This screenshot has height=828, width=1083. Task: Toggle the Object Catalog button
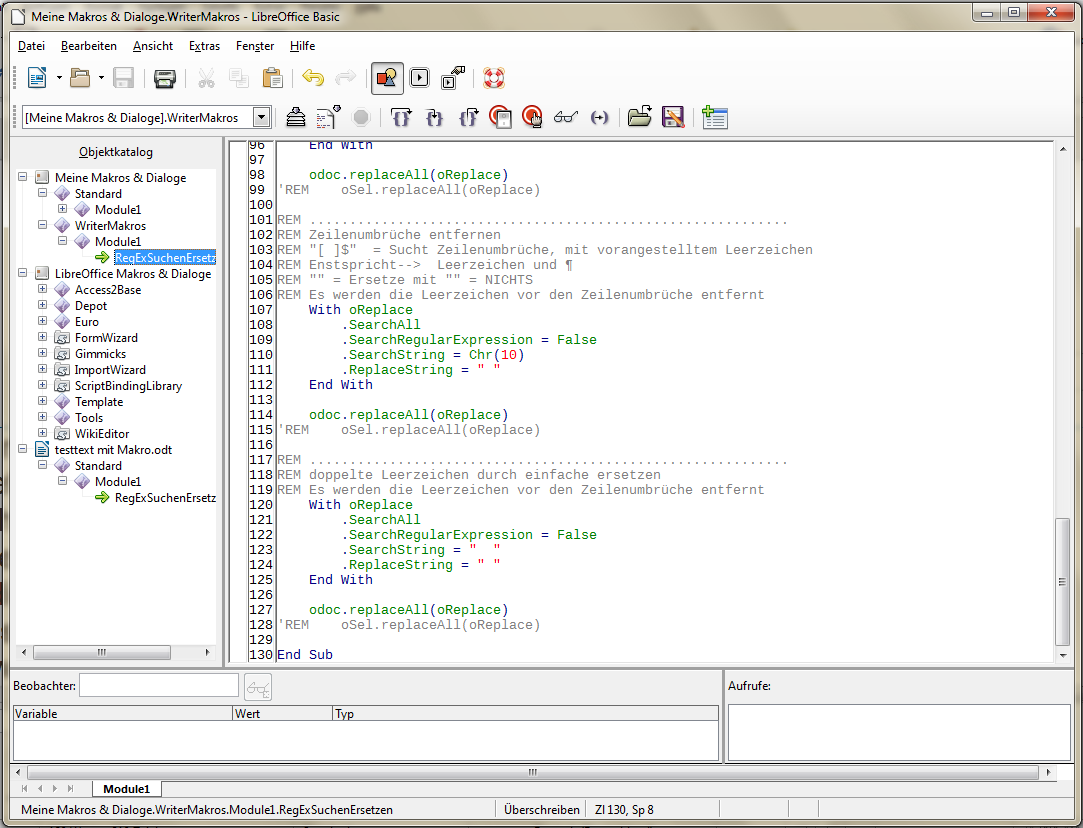[387, 78]
